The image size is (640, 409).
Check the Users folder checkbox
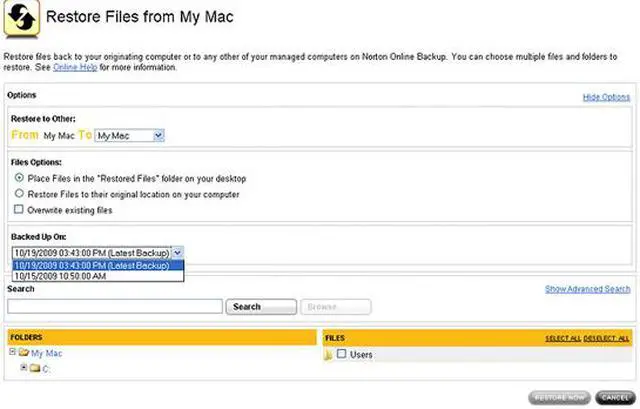click(x=341, y=354)
